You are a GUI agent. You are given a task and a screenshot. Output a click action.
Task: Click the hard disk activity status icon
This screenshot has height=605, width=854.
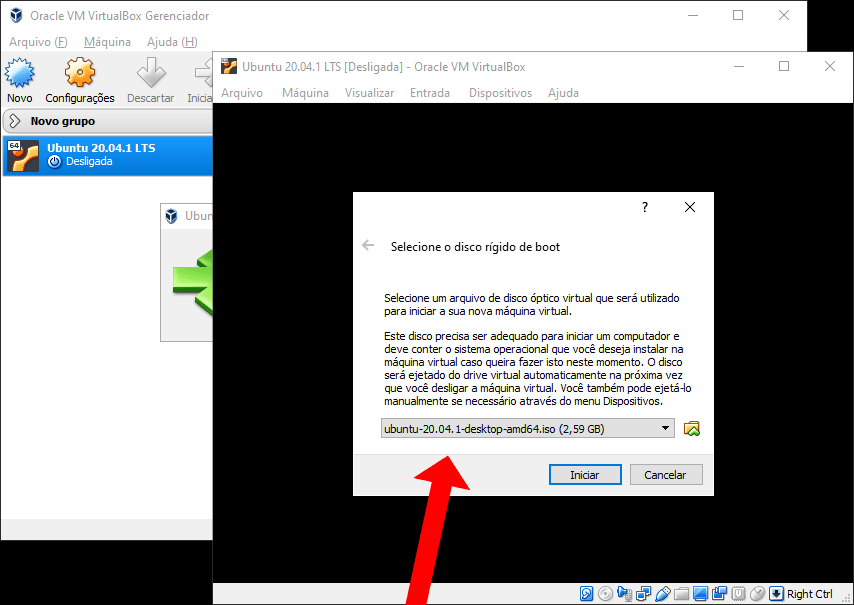(x=587, y=594)
